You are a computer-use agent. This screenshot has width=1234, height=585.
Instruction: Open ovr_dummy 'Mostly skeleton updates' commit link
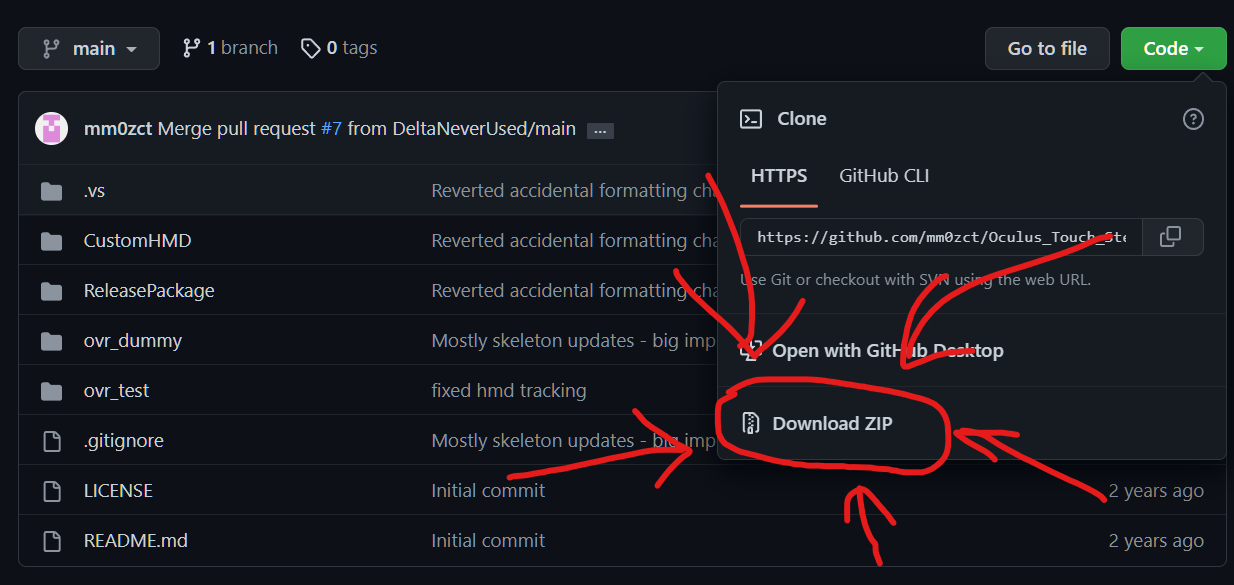[x=573, y=340]
